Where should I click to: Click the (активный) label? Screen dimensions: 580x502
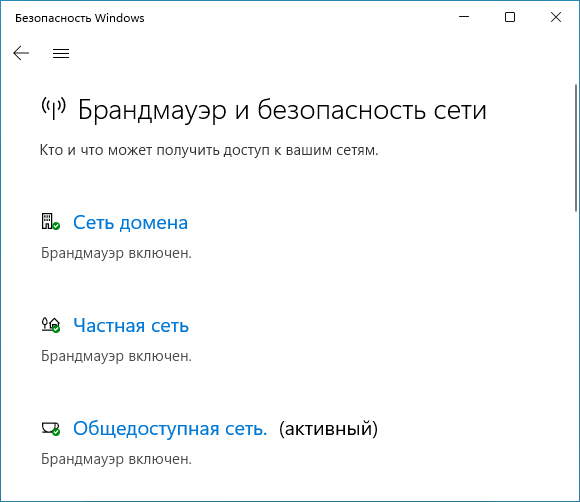pos(328,429)
